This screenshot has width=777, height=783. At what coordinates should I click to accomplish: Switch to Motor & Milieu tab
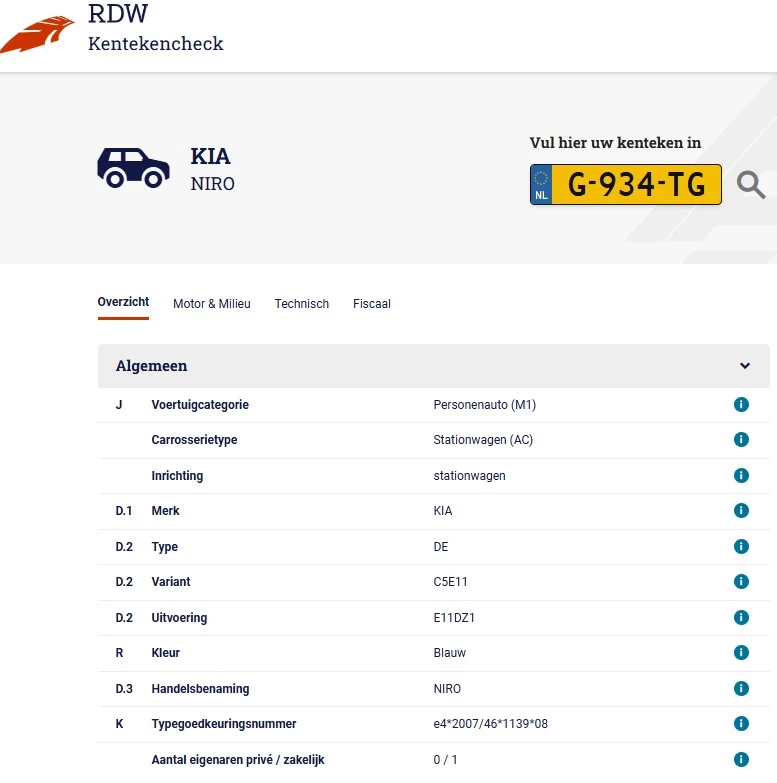pos(212,304)
